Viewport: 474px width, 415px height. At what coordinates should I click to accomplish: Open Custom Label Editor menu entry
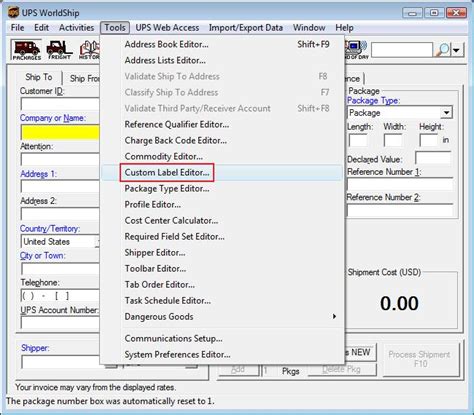(x=167, y=173)
